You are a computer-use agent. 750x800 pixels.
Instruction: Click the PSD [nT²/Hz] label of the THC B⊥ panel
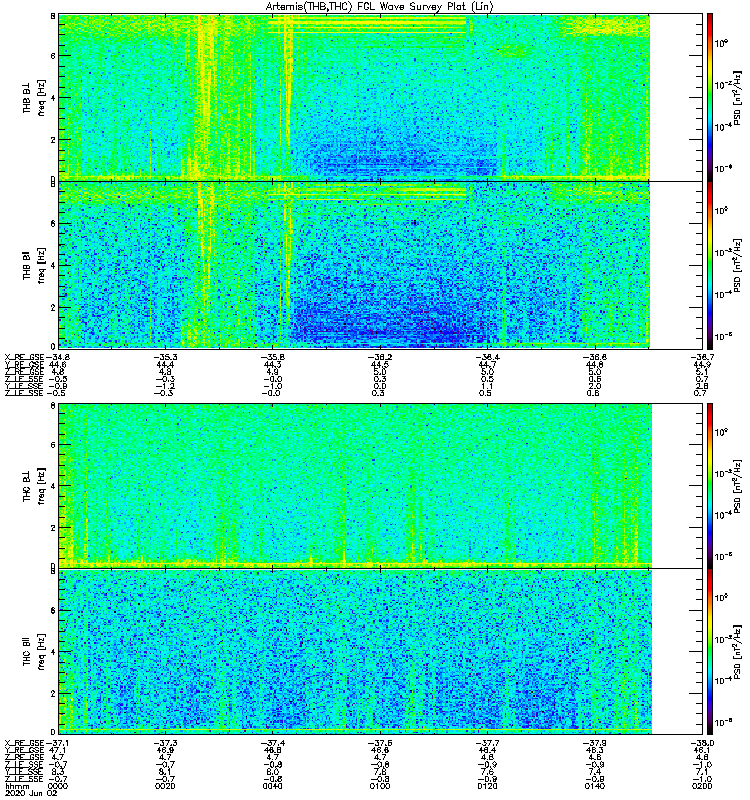pyautogui.click(x=737, y=486)
